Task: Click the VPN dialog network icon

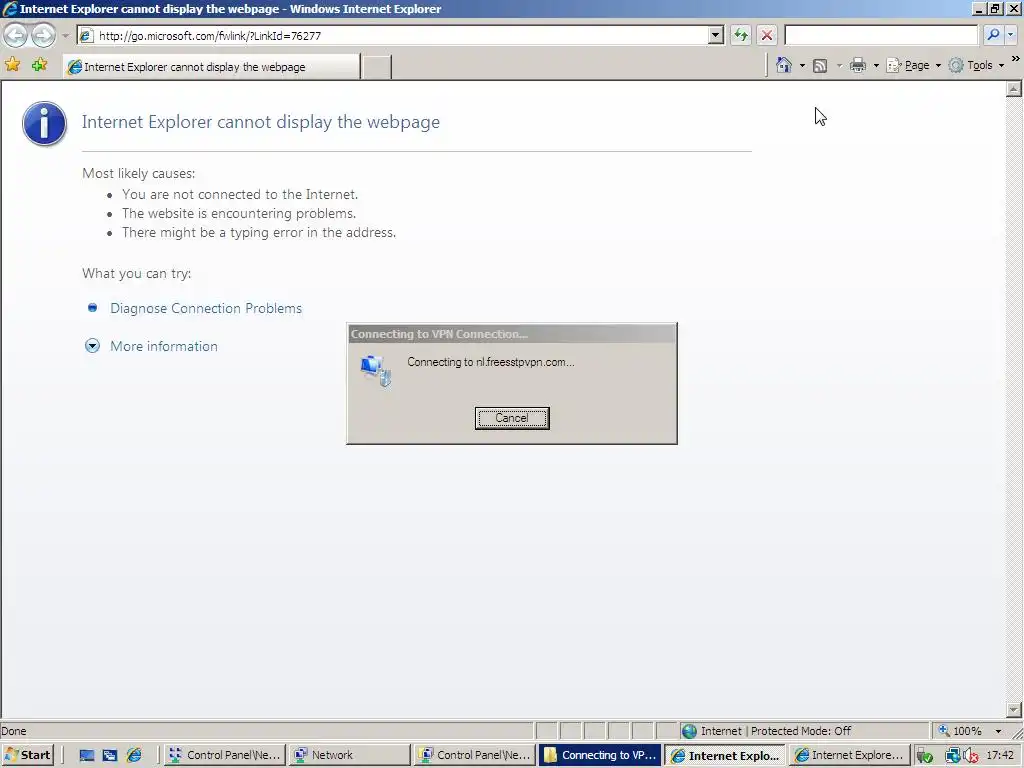Action: (376, 370)
